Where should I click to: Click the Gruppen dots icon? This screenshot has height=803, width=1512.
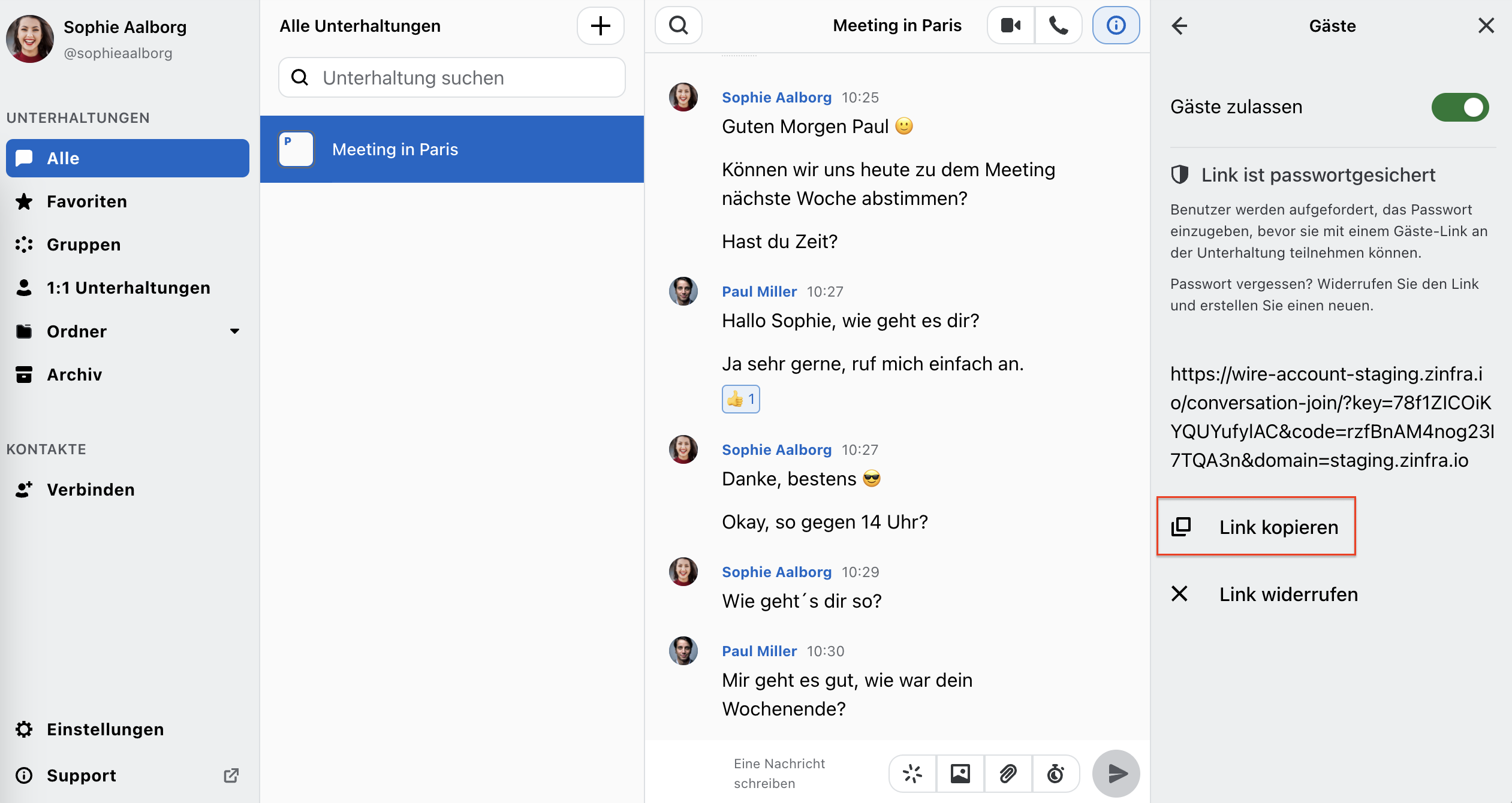(24, 244)
